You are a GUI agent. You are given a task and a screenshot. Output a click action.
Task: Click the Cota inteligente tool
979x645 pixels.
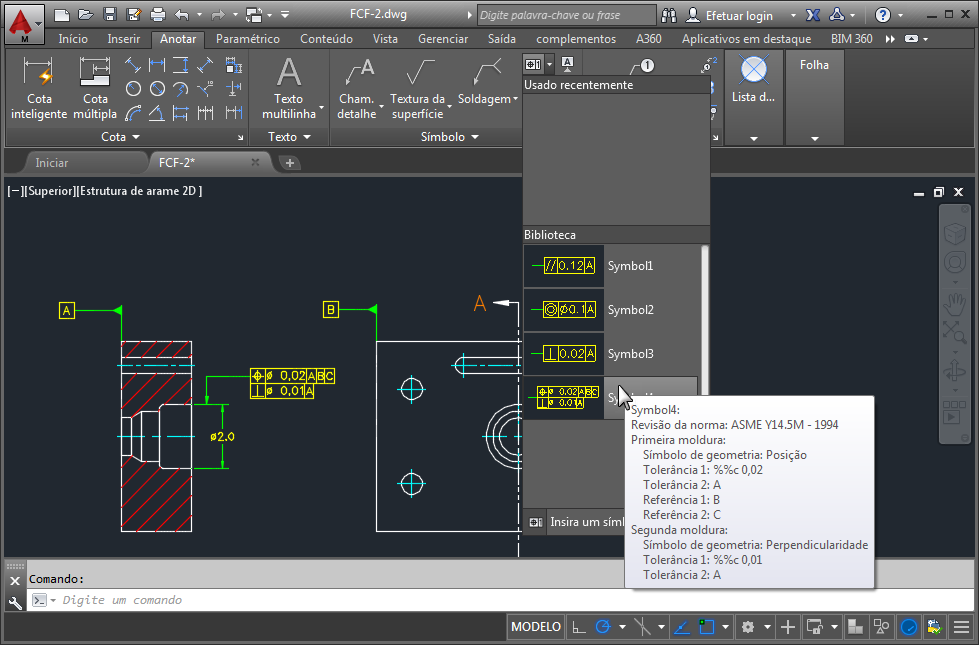click(x=39, y=87)
